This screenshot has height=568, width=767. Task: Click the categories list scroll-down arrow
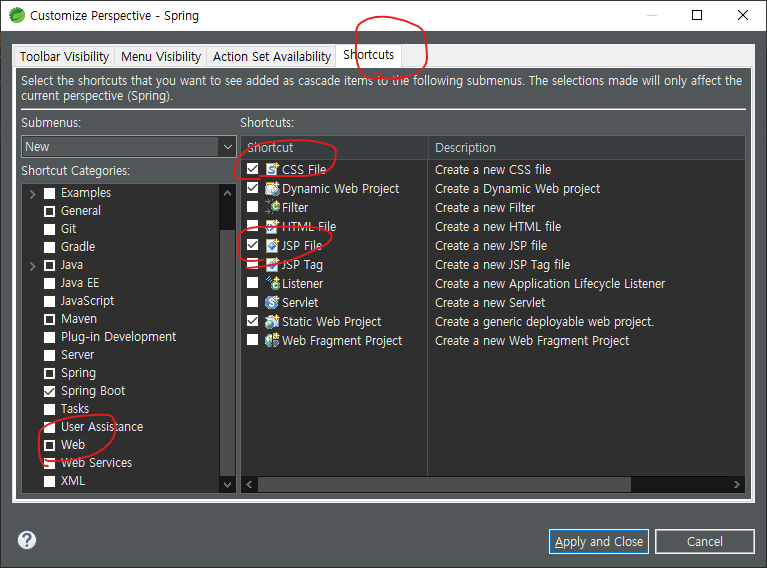pyautogui.click(x=227, y=485)
